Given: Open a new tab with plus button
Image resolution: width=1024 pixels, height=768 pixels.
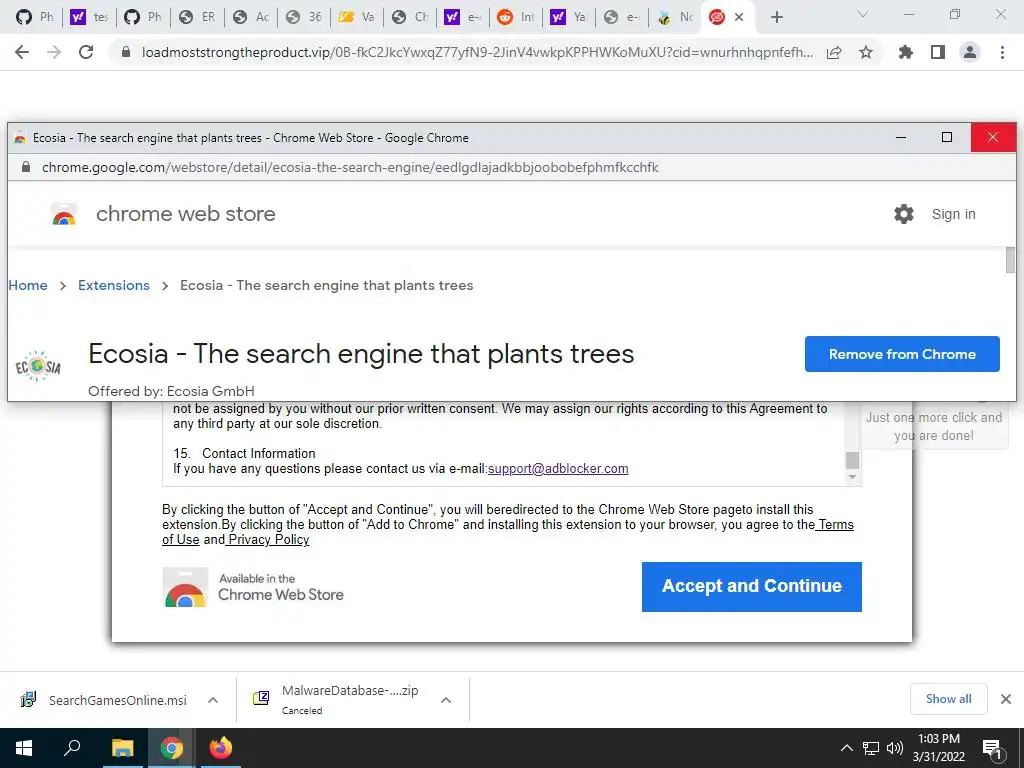Looking at the screenshot, I should pos(776,17).
